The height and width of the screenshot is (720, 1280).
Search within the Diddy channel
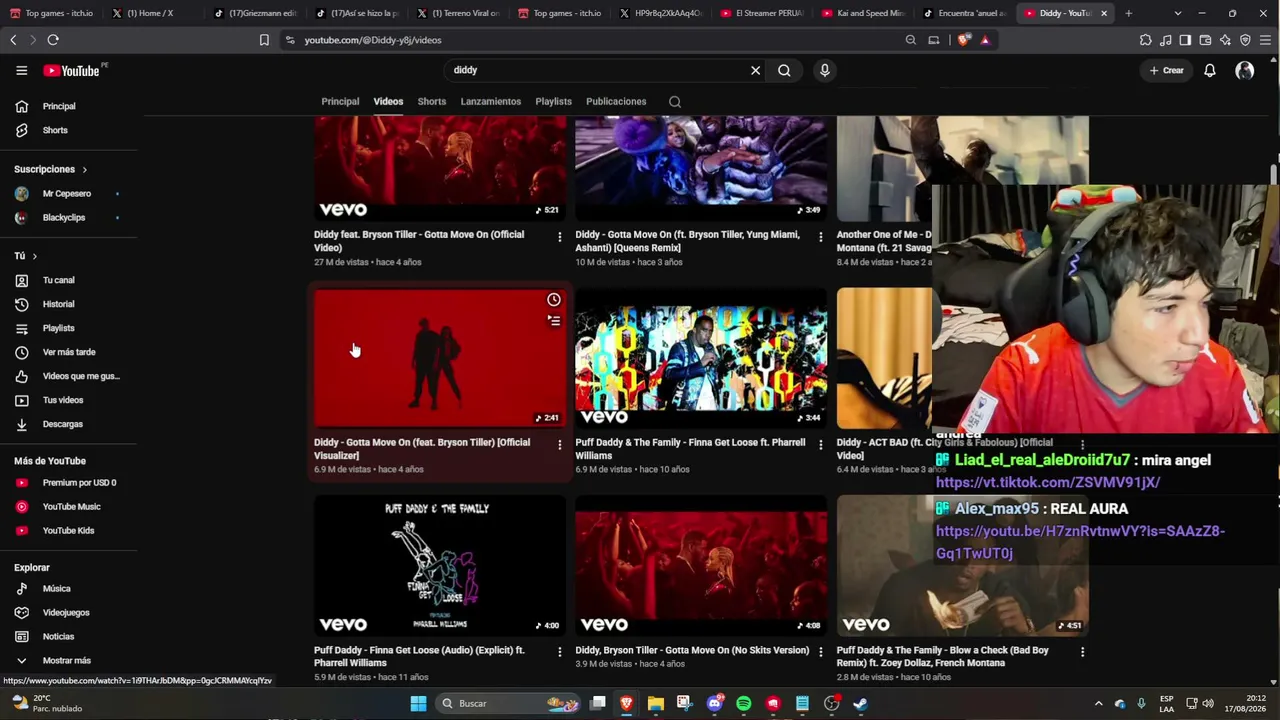coord(675,101)
